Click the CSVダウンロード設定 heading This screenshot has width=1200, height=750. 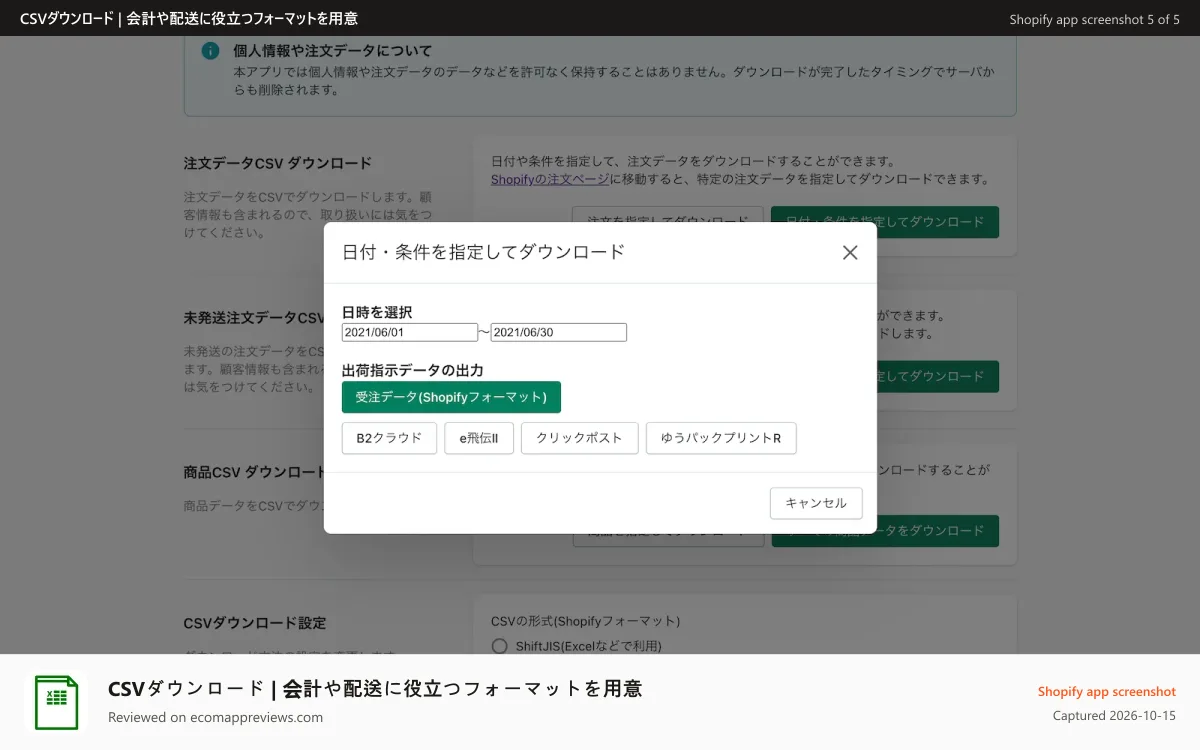[x=255, y=623]
